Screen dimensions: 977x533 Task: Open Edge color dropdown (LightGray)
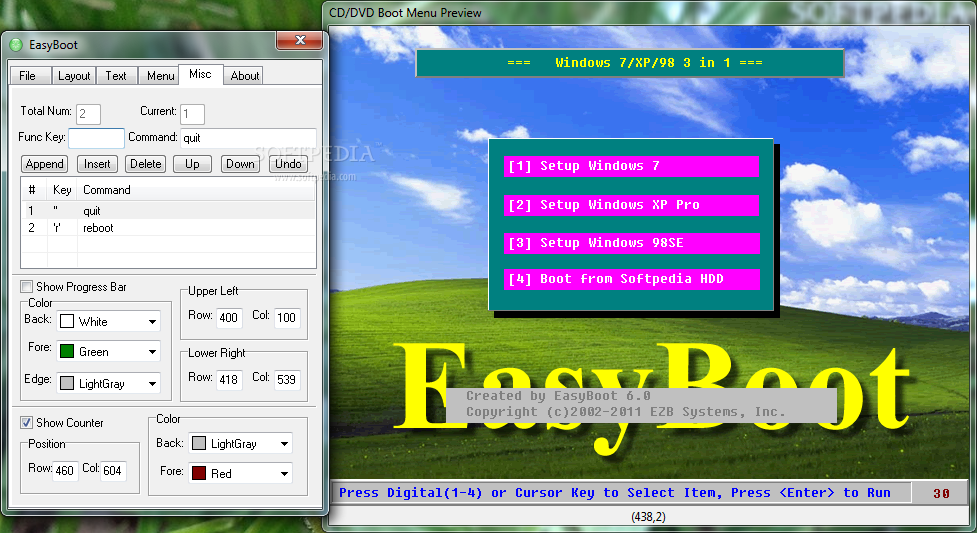[x=108, y=383]
